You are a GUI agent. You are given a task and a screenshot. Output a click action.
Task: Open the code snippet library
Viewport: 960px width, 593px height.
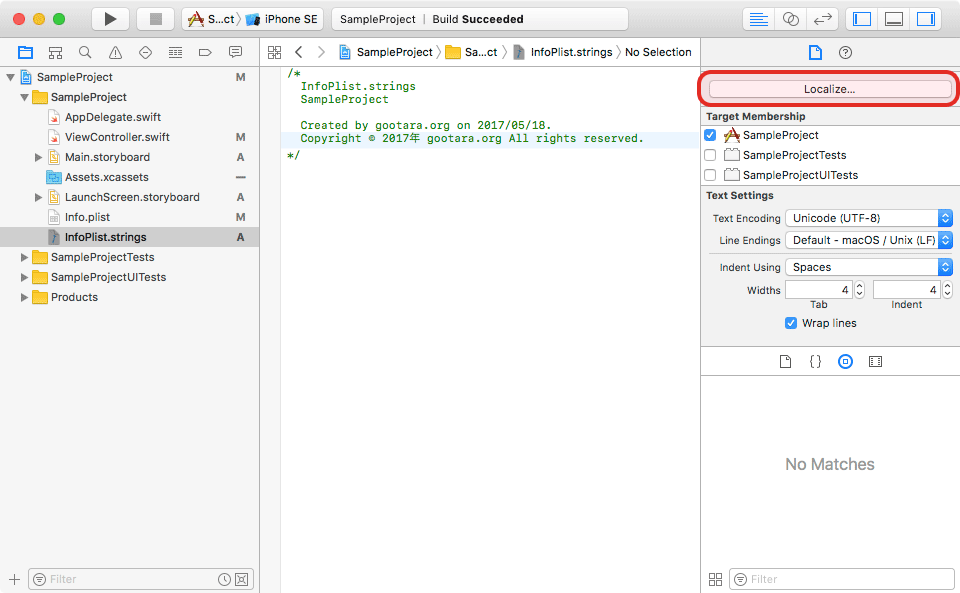[815, 362]
